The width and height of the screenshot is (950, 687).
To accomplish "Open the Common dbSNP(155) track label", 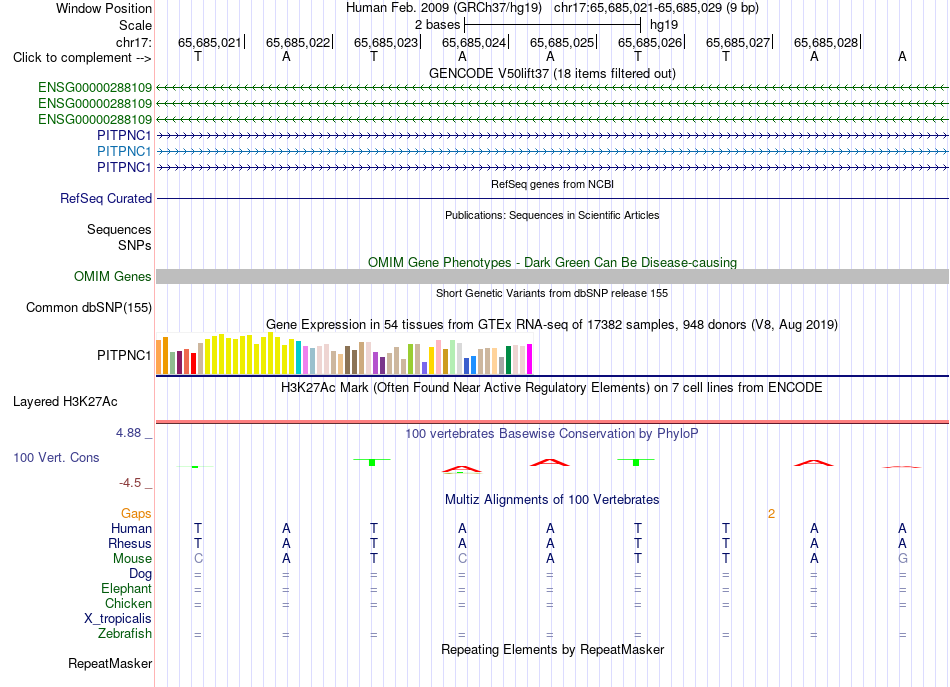I will pyautogui.click(x=88, y=307).
